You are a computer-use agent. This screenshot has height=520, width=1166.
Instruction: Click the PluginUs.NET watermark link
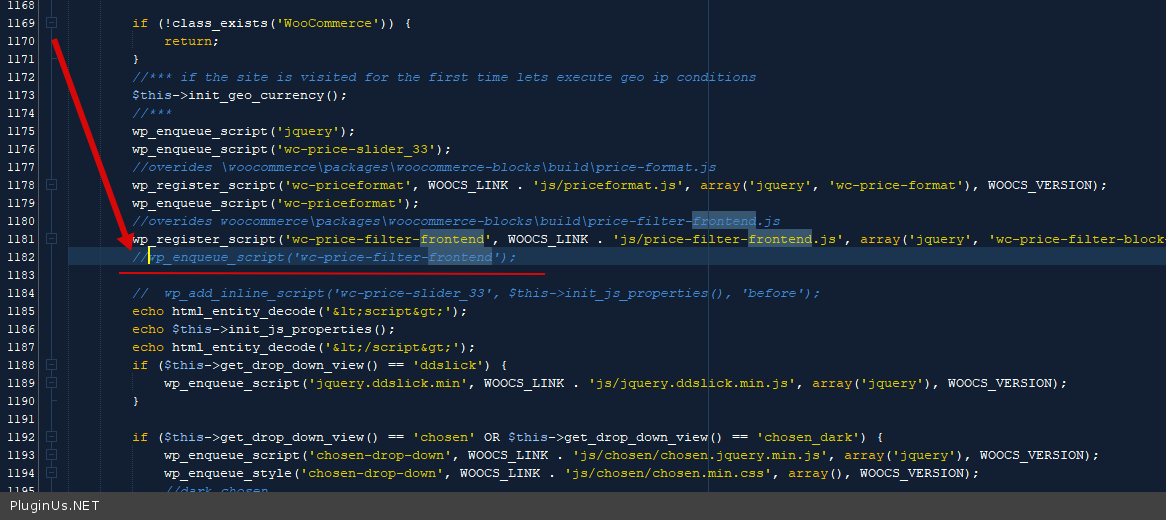pos(55,506)
